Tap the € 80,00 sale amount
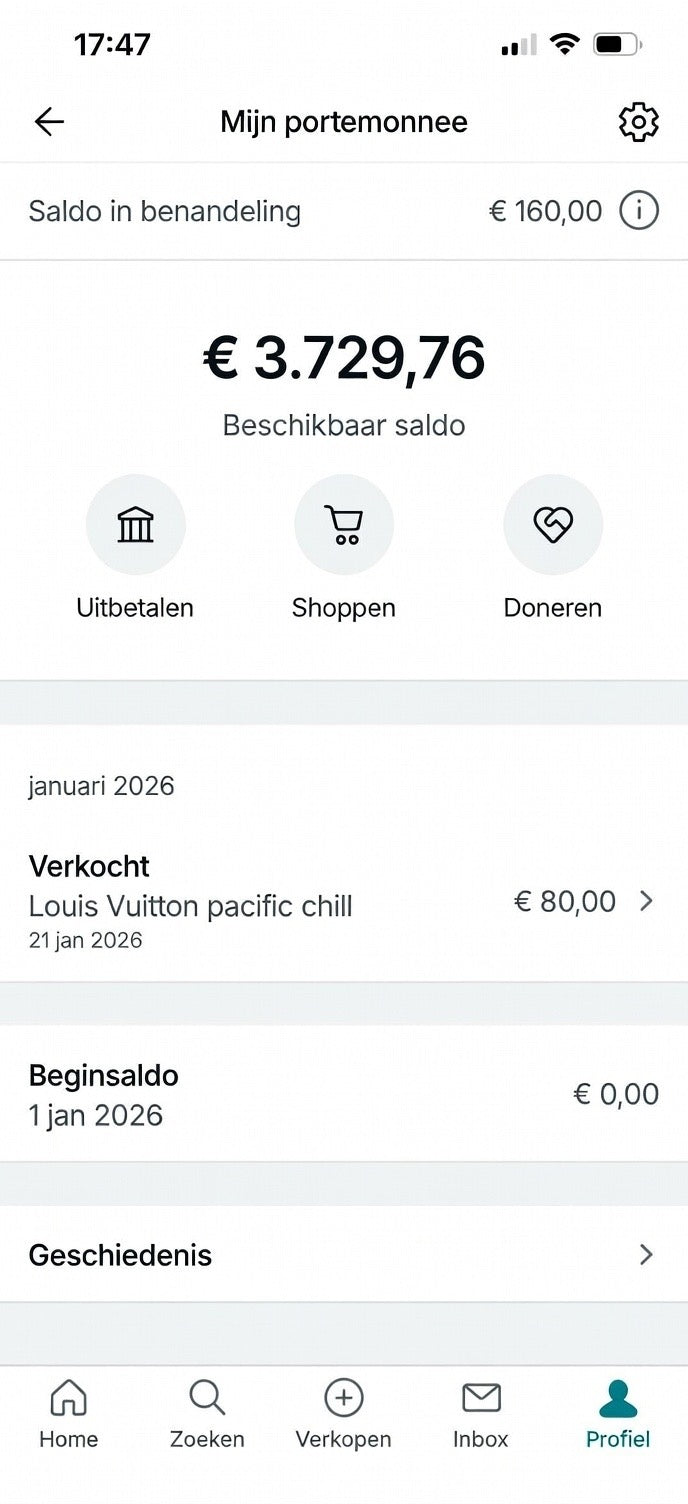 pyautogui.click(x=564, y=901)
